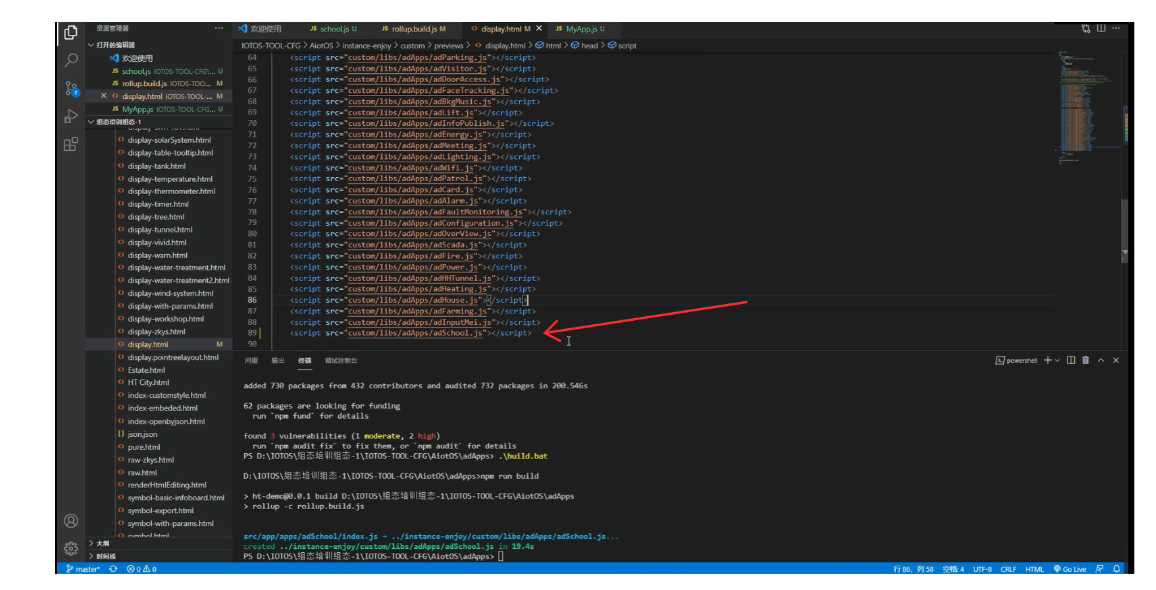Toggle Go Live server in status bar
Image resolution: width=1156 pixels, height=590 pixels.
tap(1069, 569)
